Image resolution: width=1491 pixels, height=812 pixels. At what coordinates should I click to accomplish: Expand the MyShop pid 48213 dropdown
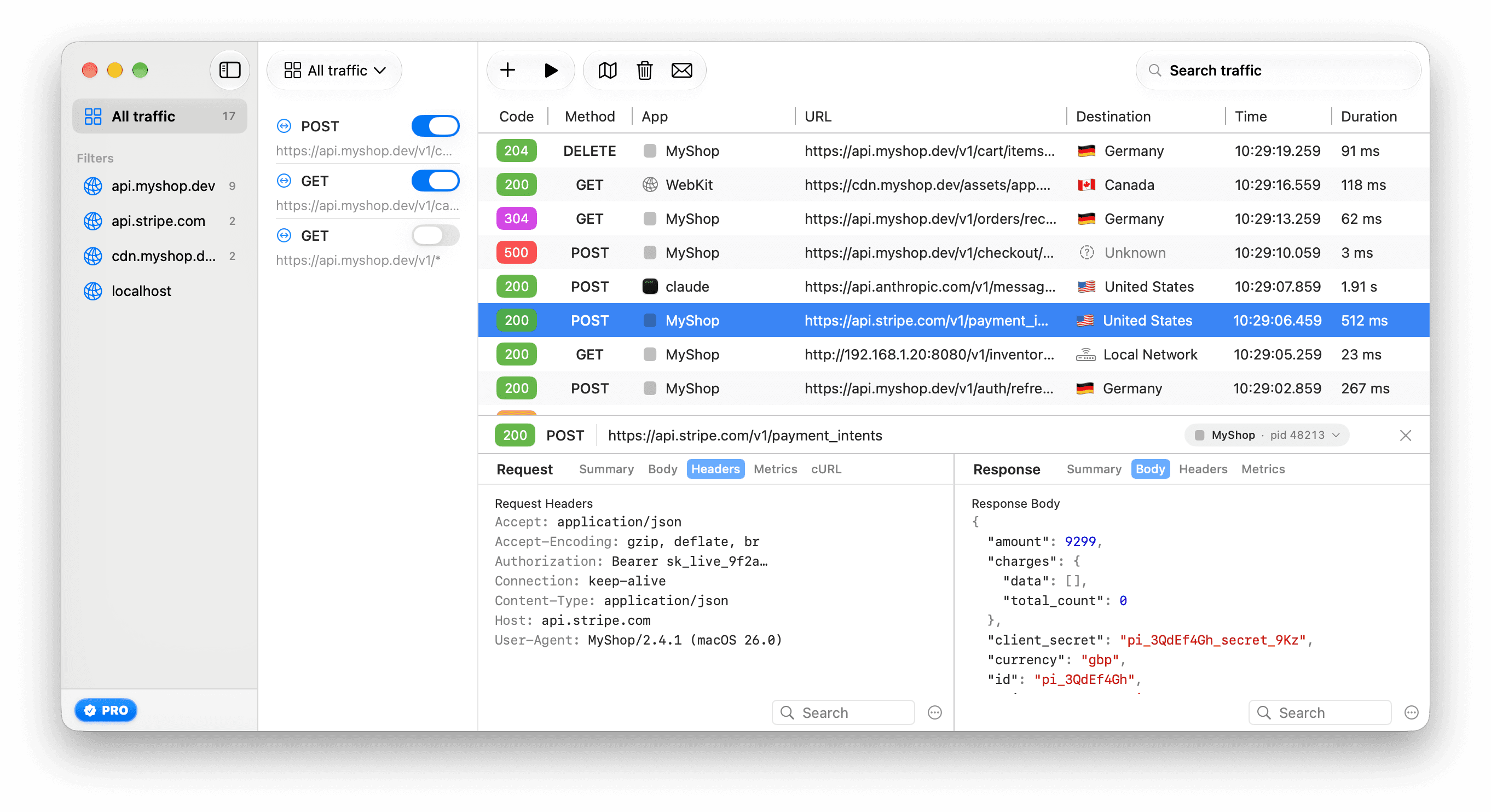(1267, 434)
